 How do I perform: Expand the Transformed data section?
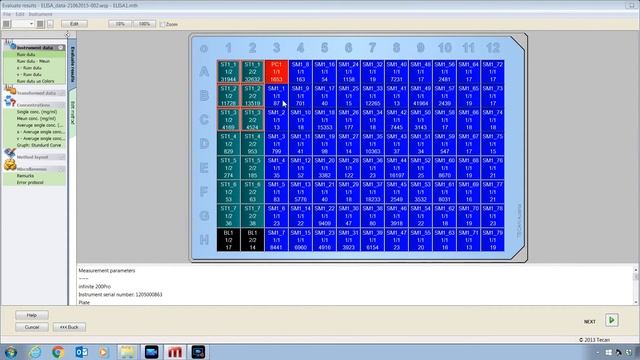click(x=62, y=93)
